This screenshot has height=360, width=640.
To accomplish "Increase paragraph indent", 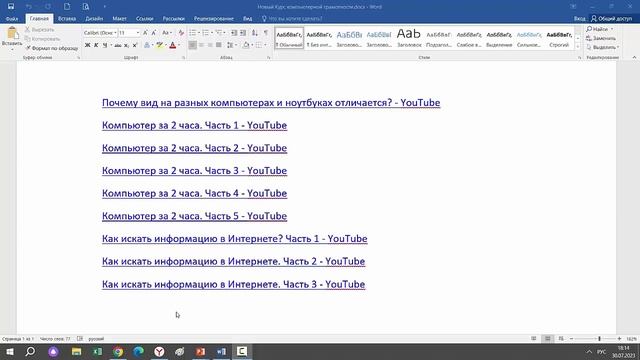I will (x=243, y=33).
